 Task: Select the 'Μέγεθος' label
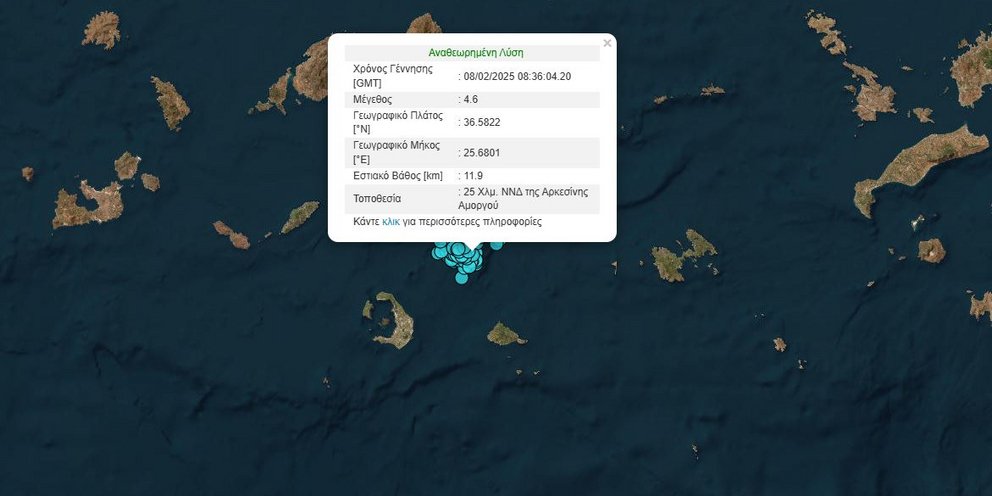tap(373, 99)
